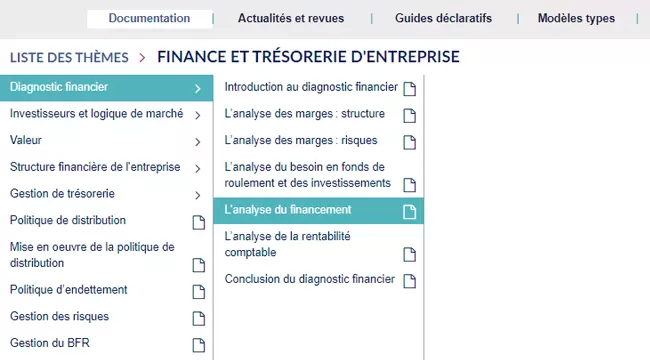
Task: Expand Structure financière de l'entreprise chevron
Action: 198,168
